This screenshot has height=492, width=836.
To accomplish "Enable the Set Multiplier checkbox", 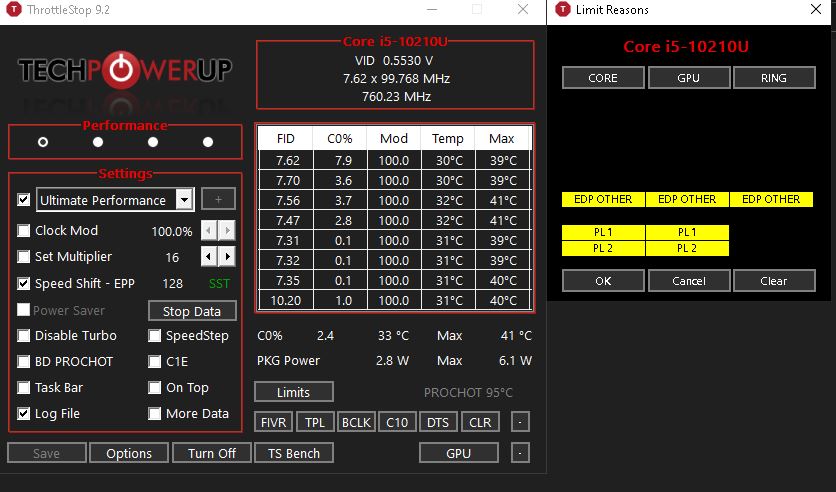I will pos(23,256).
